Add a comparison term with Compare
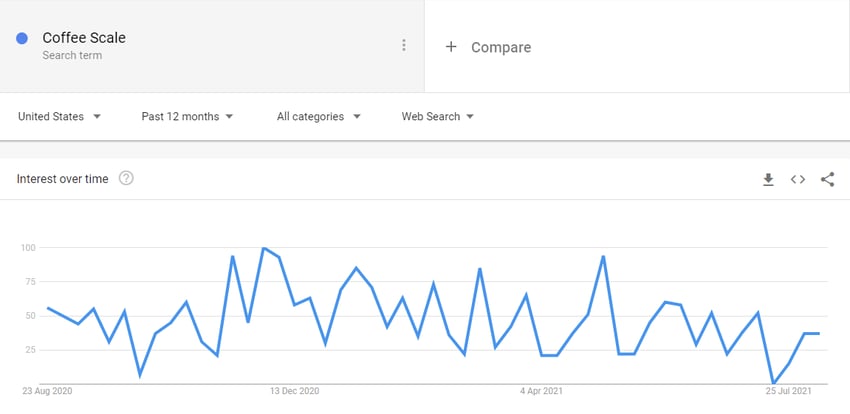 [501, 48]
